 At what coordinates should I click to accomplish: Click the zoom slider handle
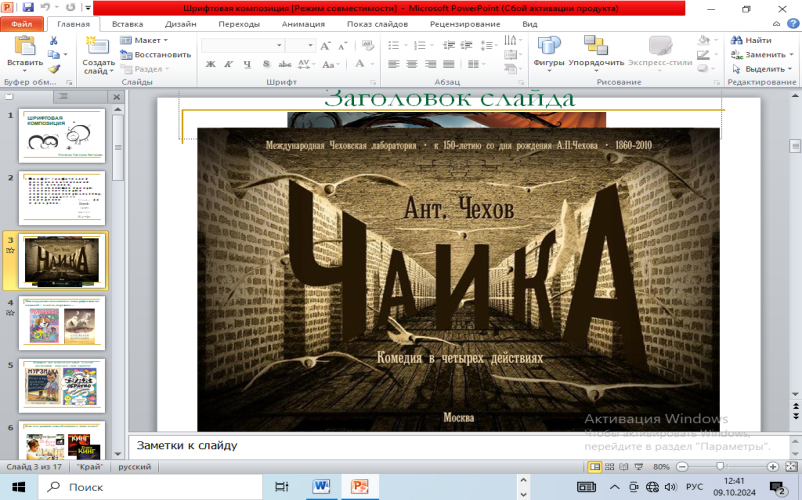coord(720,466)
